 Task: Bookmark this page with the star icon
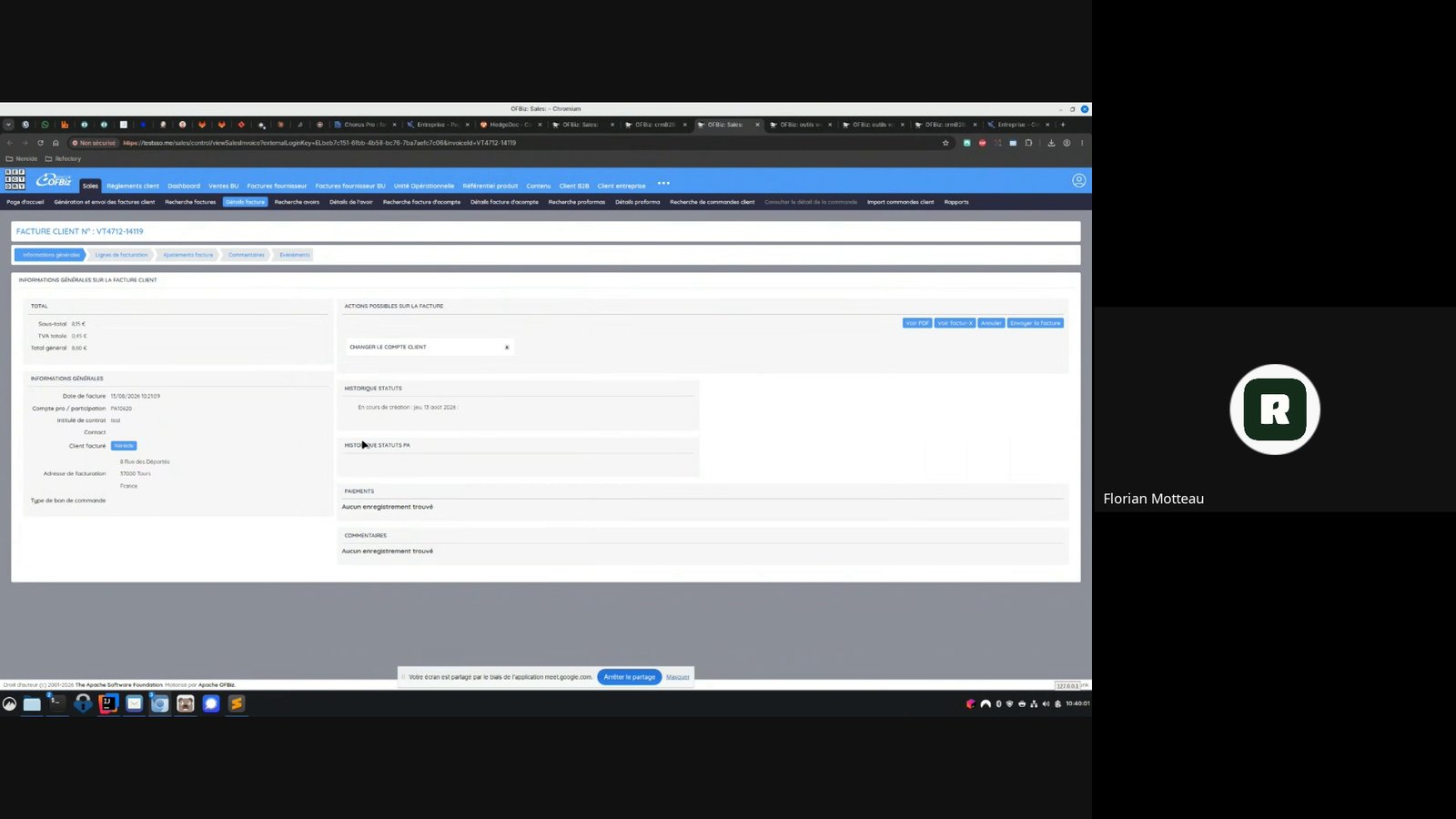click(x=945, y=143)
